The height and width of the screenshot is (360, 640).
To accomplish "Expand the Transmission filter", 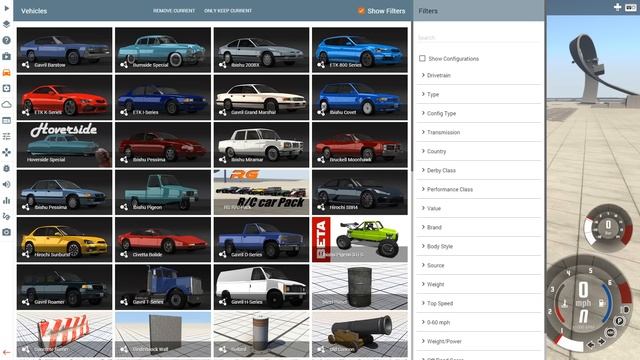I will 479,132.
